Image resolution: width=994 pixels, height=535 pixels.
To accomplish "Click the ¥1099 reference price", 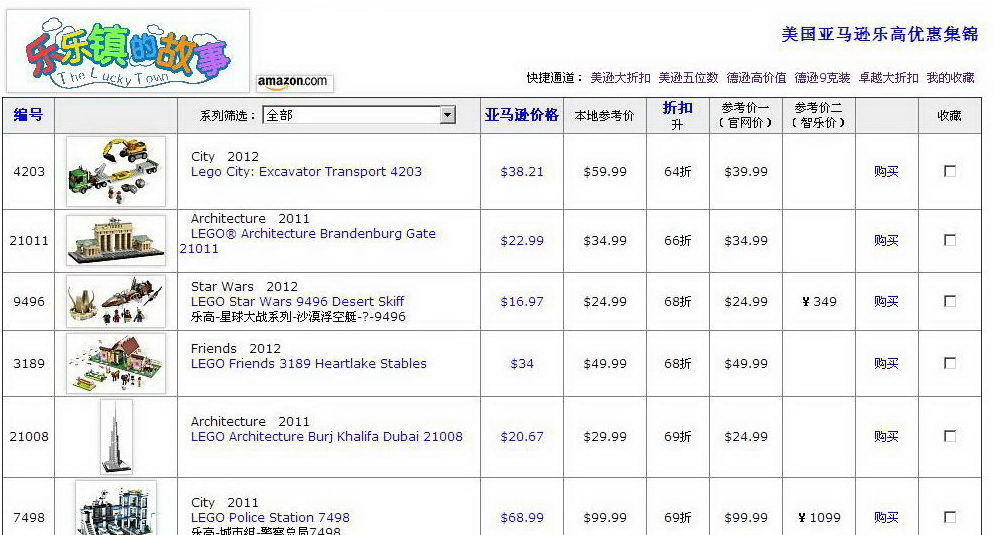I will click(x=819, y=517).
